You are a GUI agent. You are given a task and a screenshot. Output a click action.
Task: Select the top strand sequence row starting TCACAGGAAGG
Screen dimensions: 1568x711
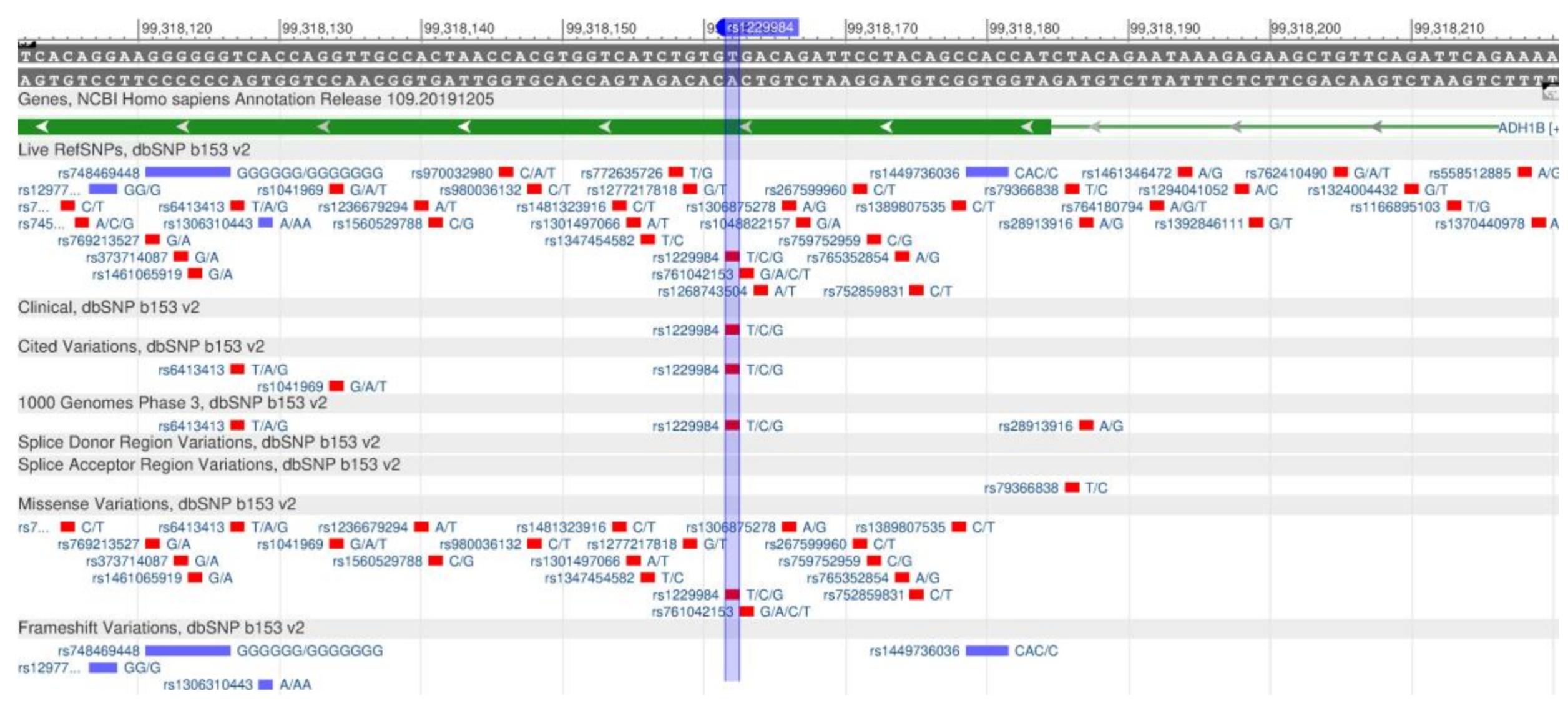(788, 56)
